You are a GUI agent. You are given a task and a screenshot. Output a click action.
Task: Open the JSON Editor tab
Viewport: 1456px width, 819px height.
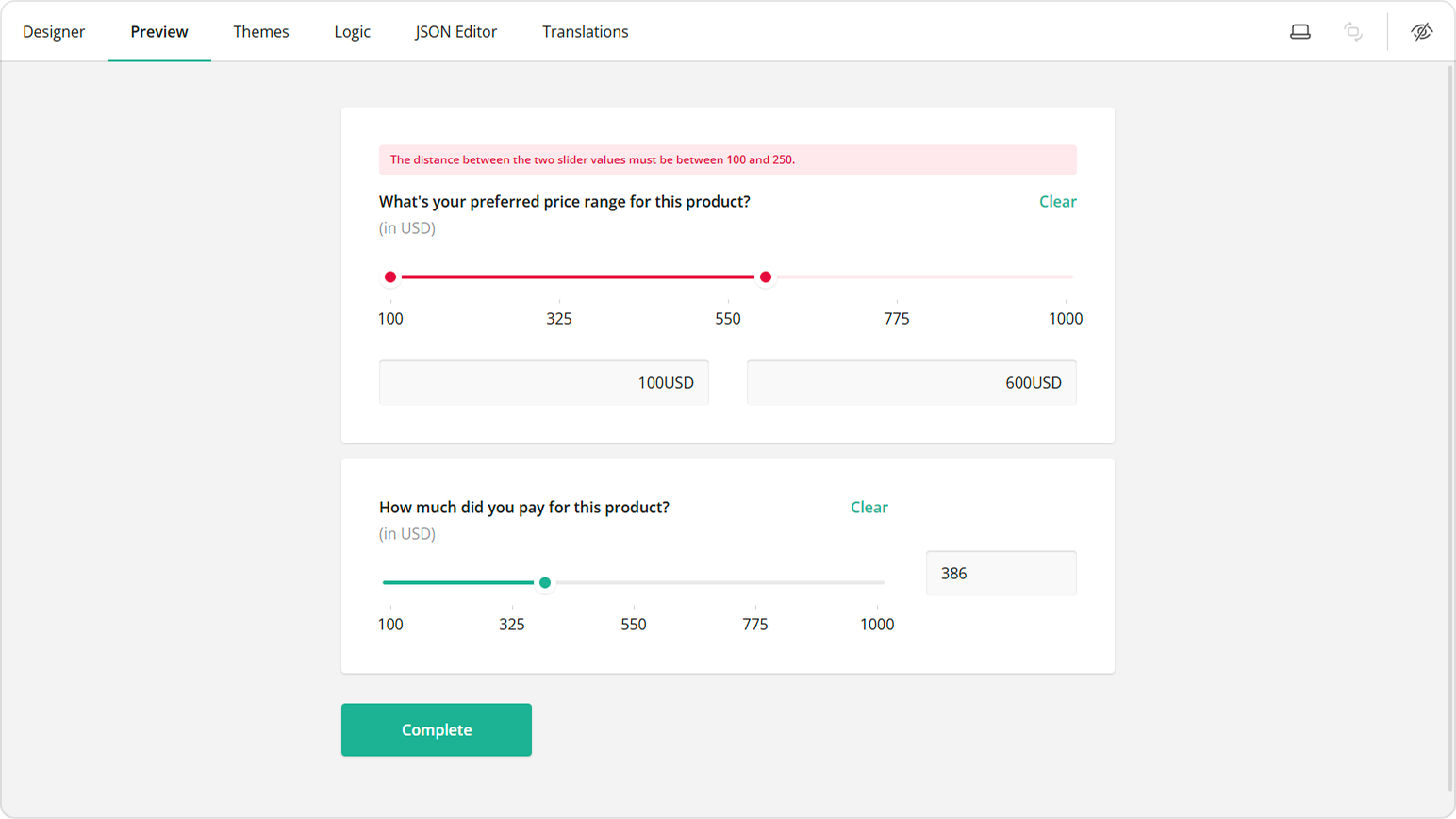click(x=455, y=30)
